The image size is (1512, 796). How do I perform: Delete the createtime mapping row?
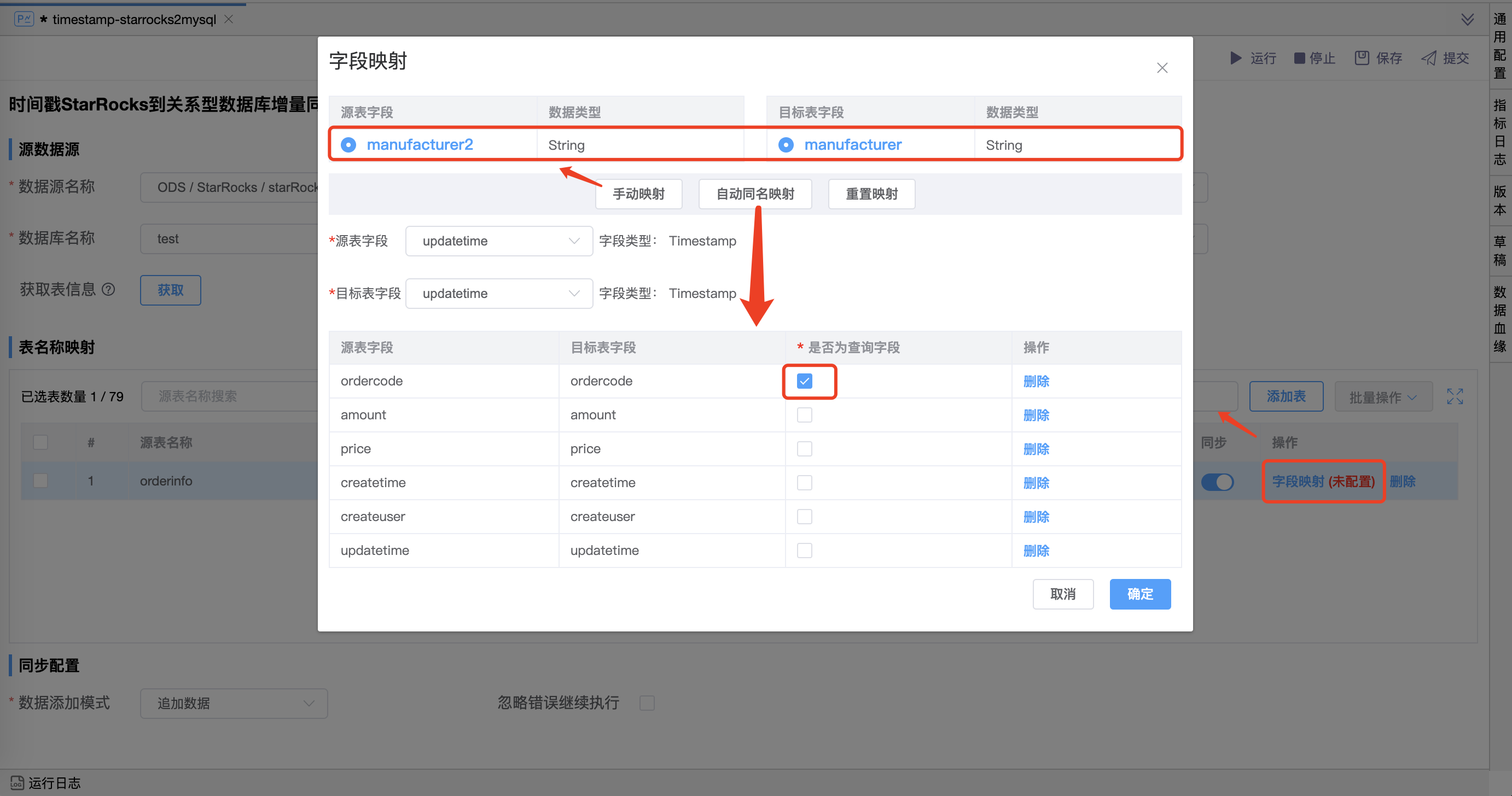click(1036, 483)
